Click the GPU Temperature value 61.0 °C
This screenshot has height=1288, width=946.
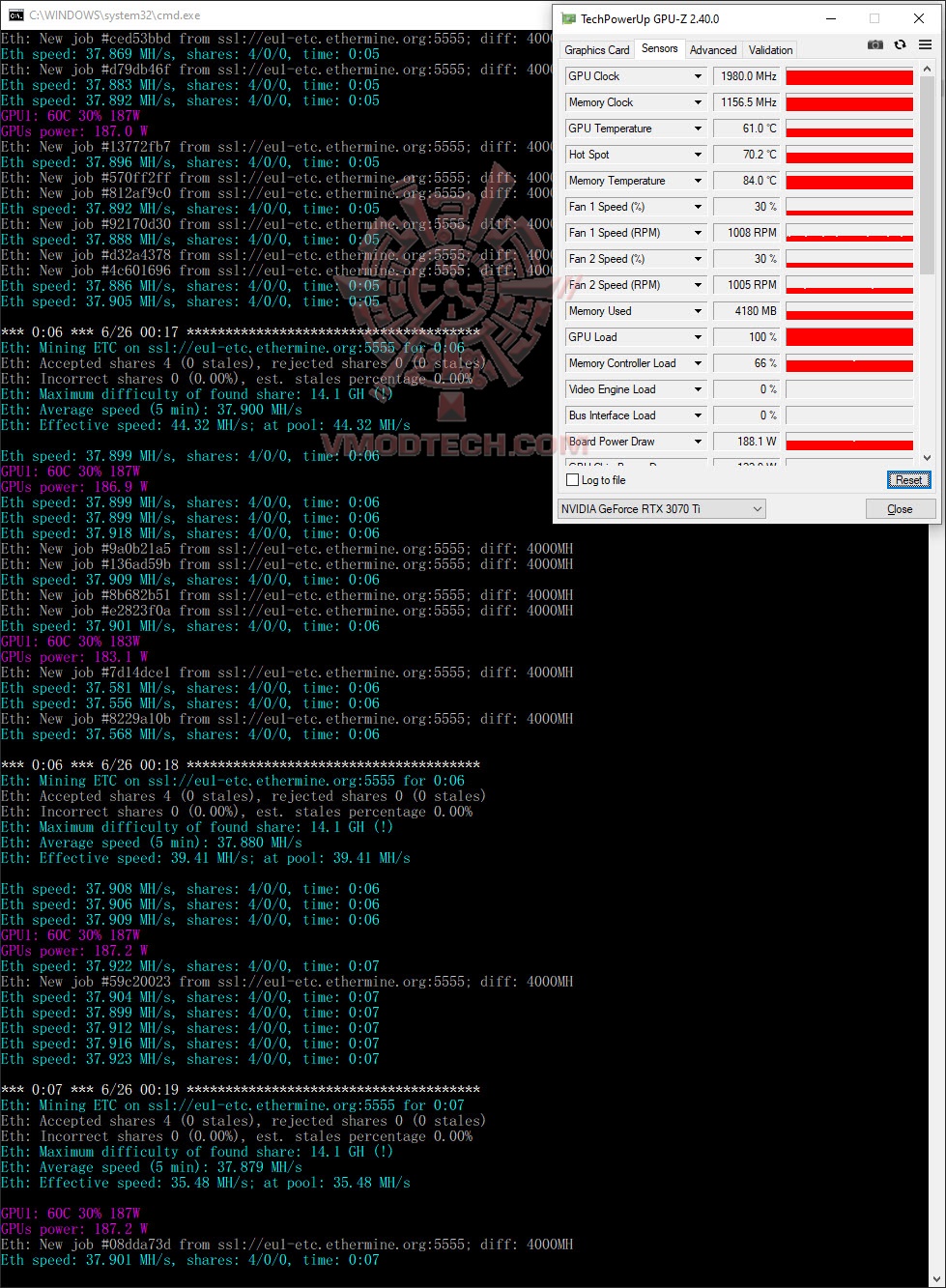[x=748, y=129]
